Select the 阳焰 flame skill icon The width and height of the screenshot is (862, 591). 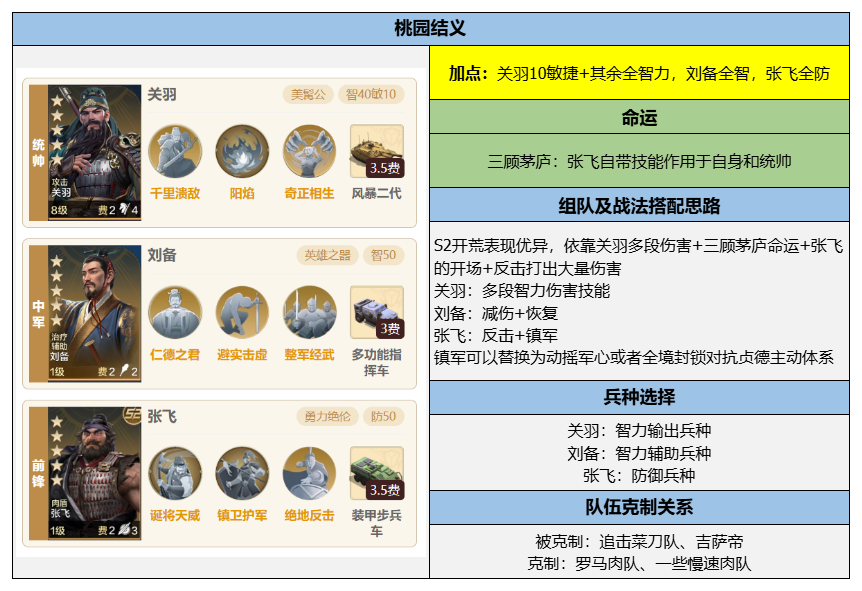pos(242,151)
